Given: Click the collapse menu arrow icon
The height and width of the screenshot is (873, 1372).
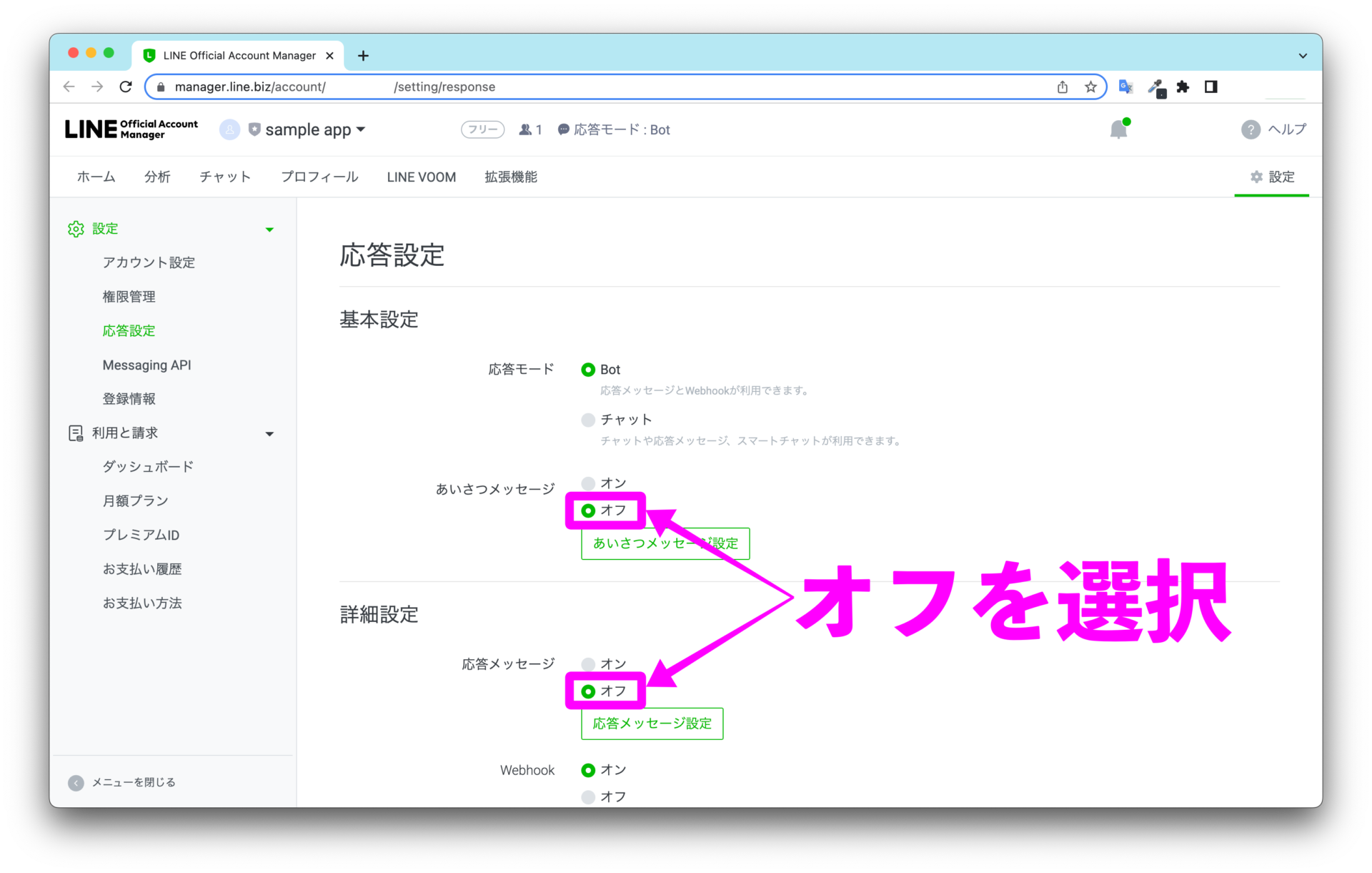Looking at the screenshot, I should pos(76,783).
